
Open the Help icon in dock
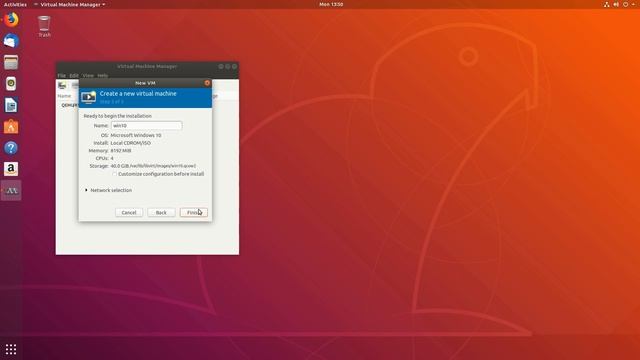pos(11,148)
